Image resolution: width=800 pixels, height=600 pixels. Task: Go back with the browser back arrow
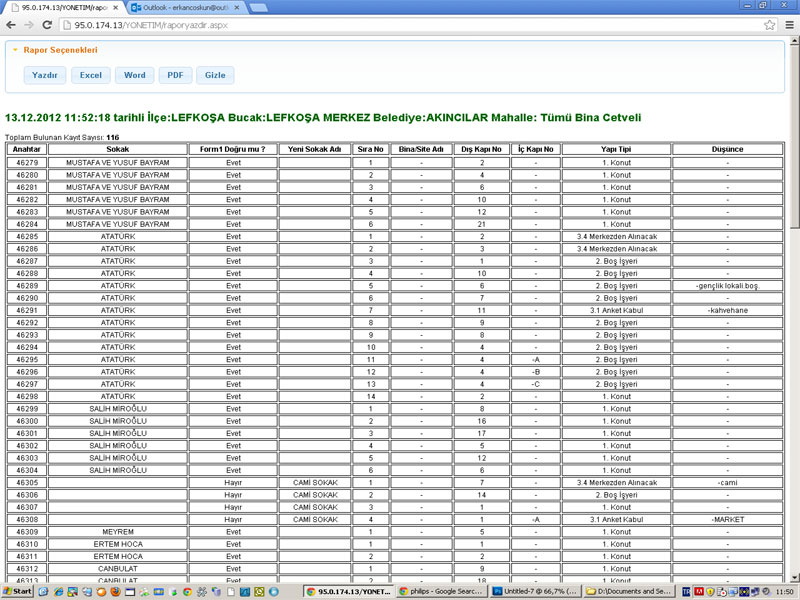click(11, 25)
